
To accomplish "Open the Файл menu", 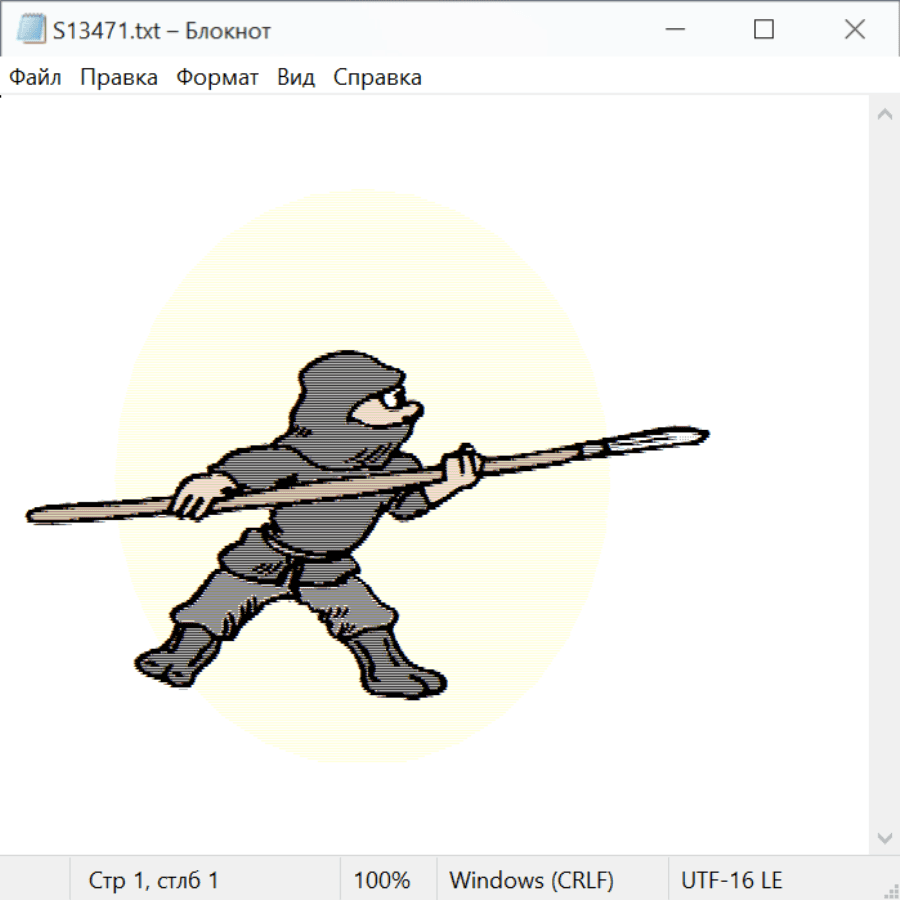I will pos(36,77).
